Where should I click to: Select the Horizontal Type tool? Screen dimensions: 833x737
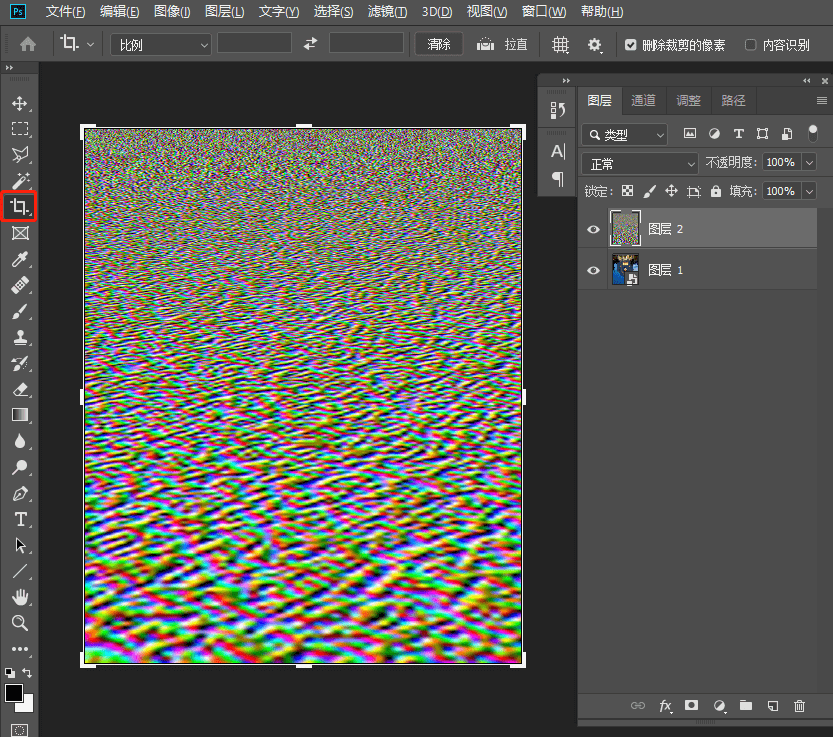[19, 519]
